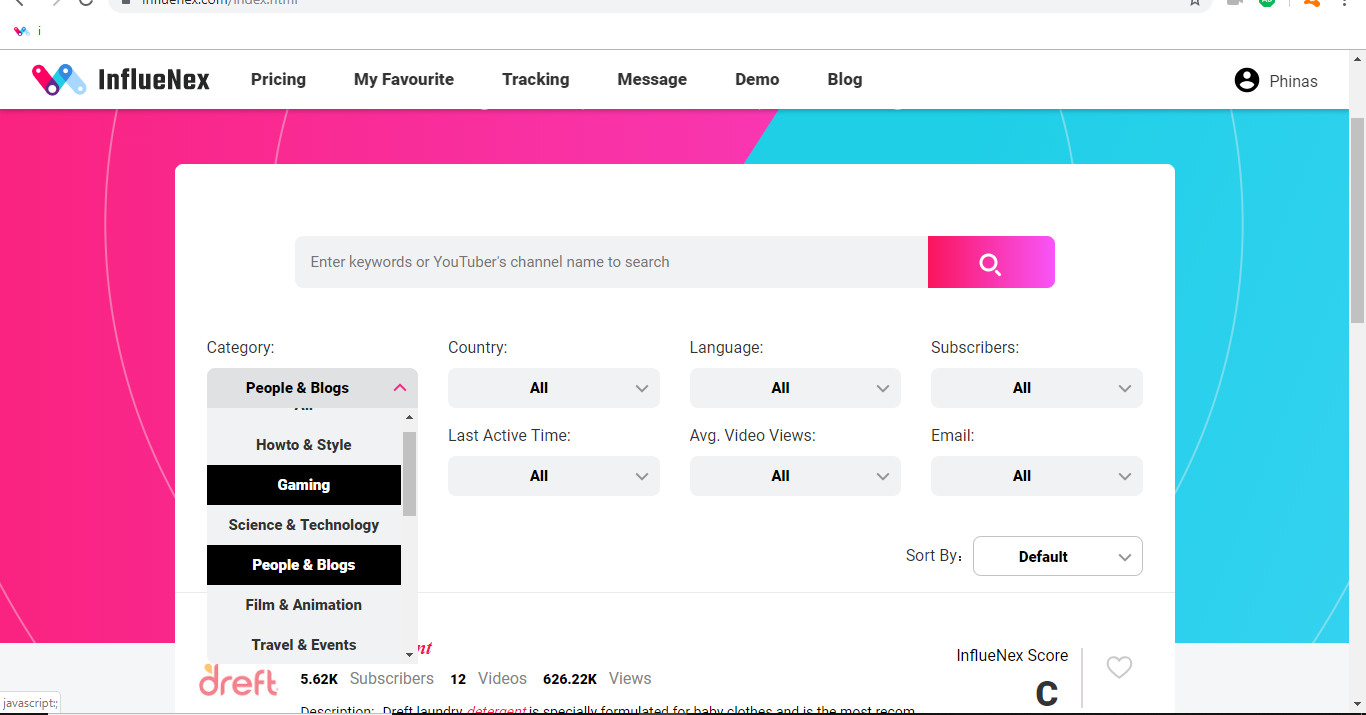The width and height of the screenshot is (1366, 715).
Task: Open the Last Active Time dropdown
Action: pyautogui.click(x=554, y=476)
